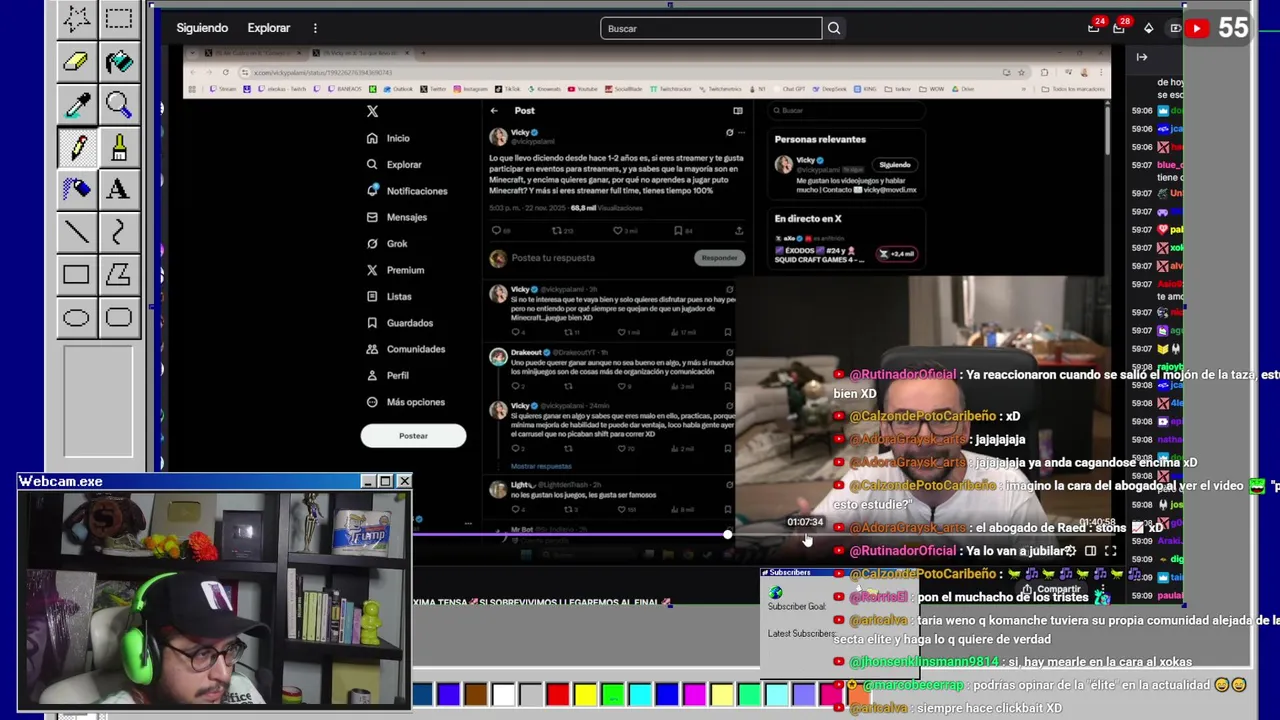The image size is (1280, 720).
Task: Reload the page with browser refresh icon
Action: pyautogui.click(x=225, y=72)
